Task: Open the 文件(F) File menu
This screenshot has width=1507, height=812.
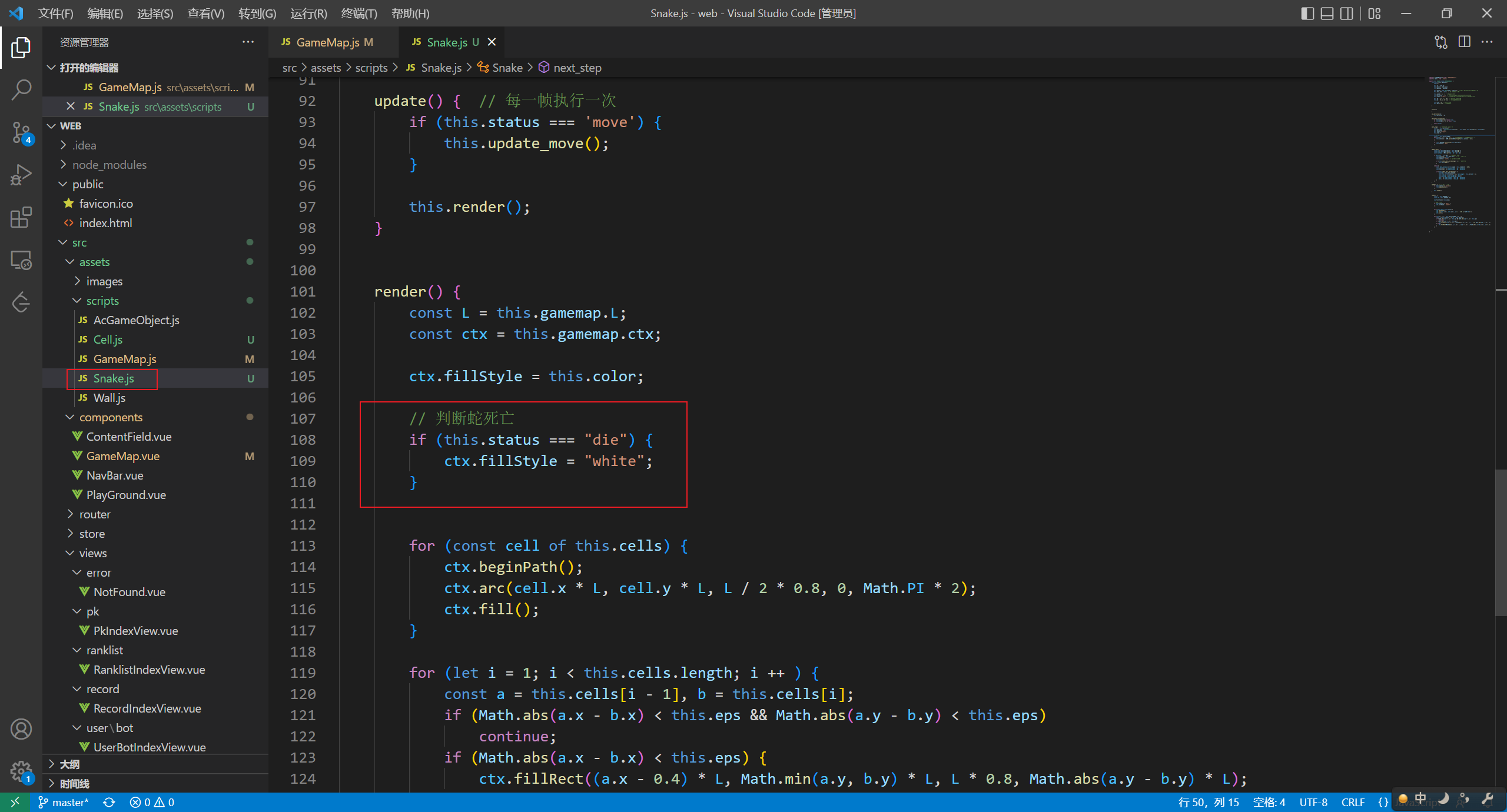Action: click(55, 13)
